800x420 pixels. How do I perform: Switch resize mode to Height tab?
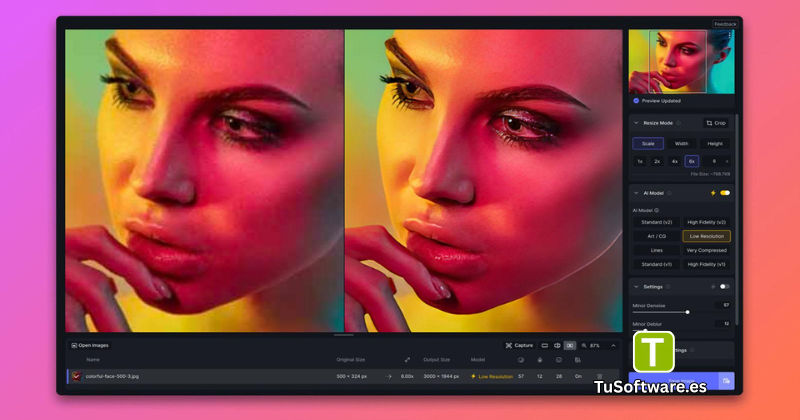(x=715, y=144)
